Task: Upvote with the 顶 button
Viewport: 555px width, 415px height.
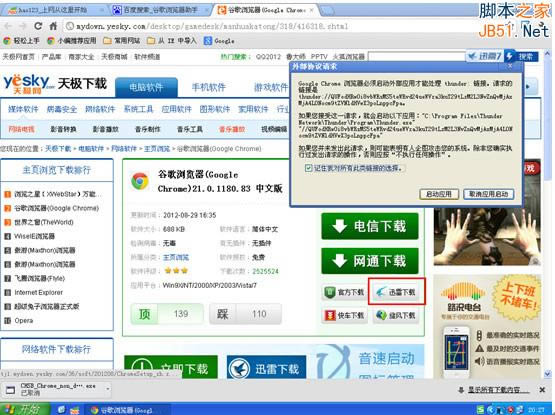Action: tap(167, 314)
